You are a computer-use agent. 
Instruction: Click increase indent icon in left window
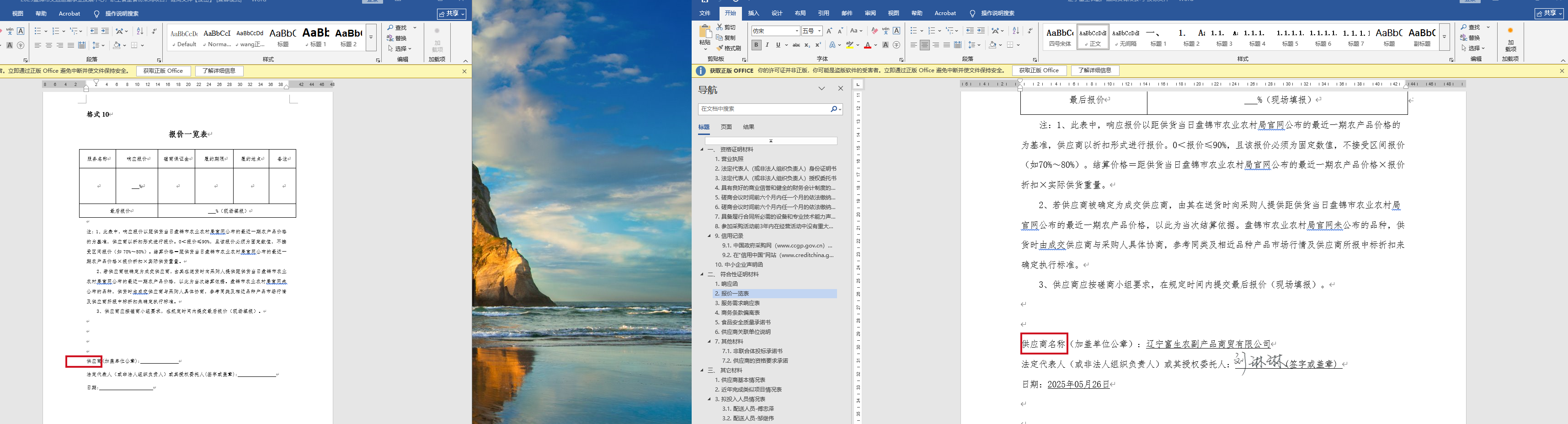[105, 31]
